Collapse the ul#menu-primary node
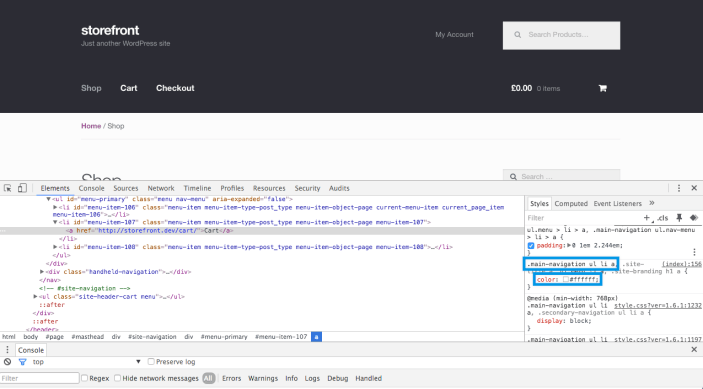The width and height of the screenshot is (703, 389). pyautogui.click(x=48, y=199)
